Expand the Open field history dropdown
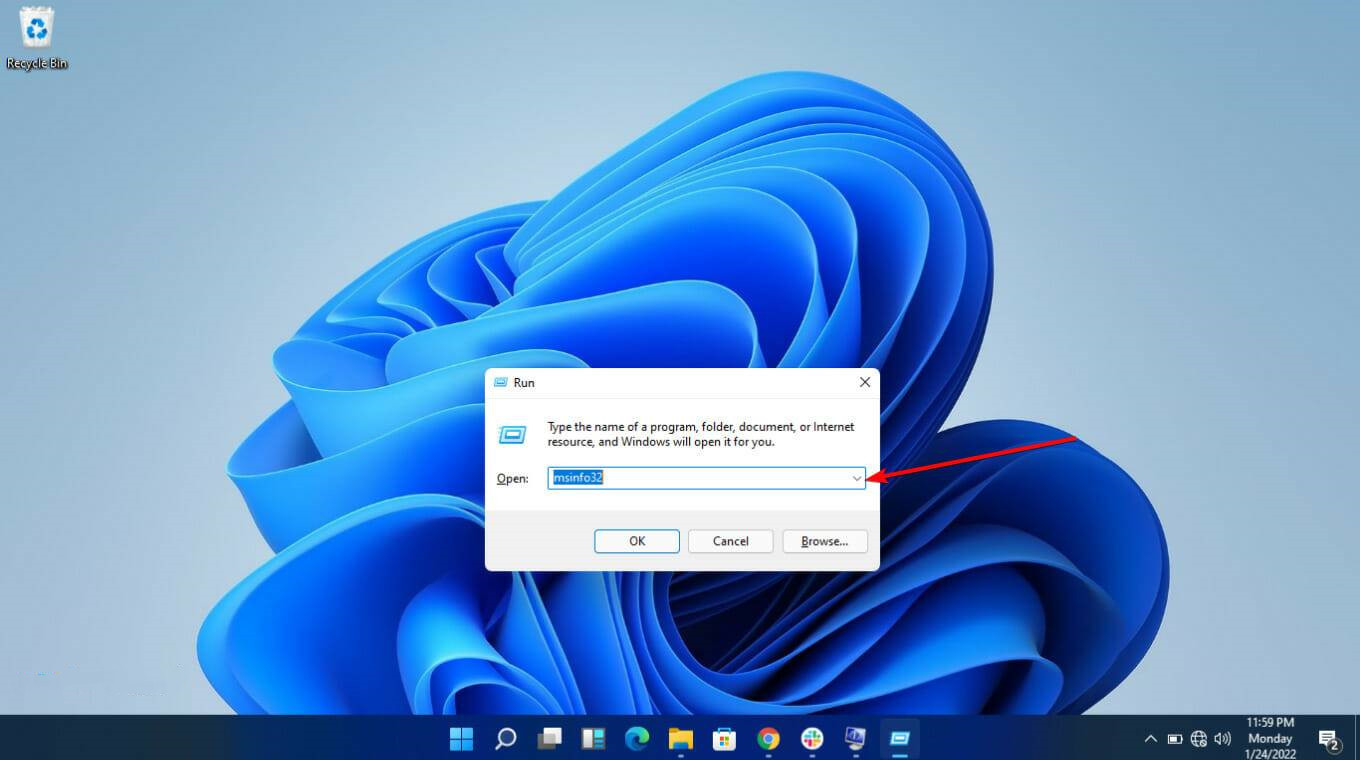This screenshot has height=760, width=1360. point(857,478)
